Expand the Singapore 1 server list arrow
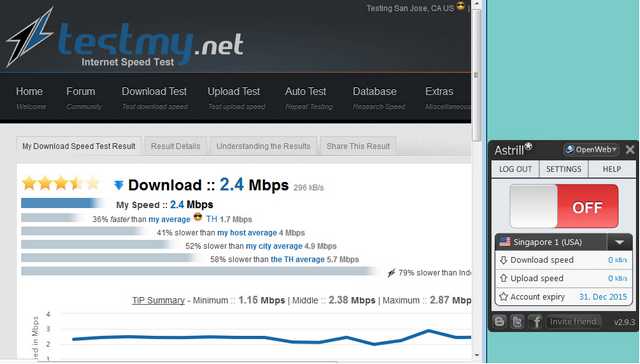The image size is (640, 364). [x=619, y=242]
